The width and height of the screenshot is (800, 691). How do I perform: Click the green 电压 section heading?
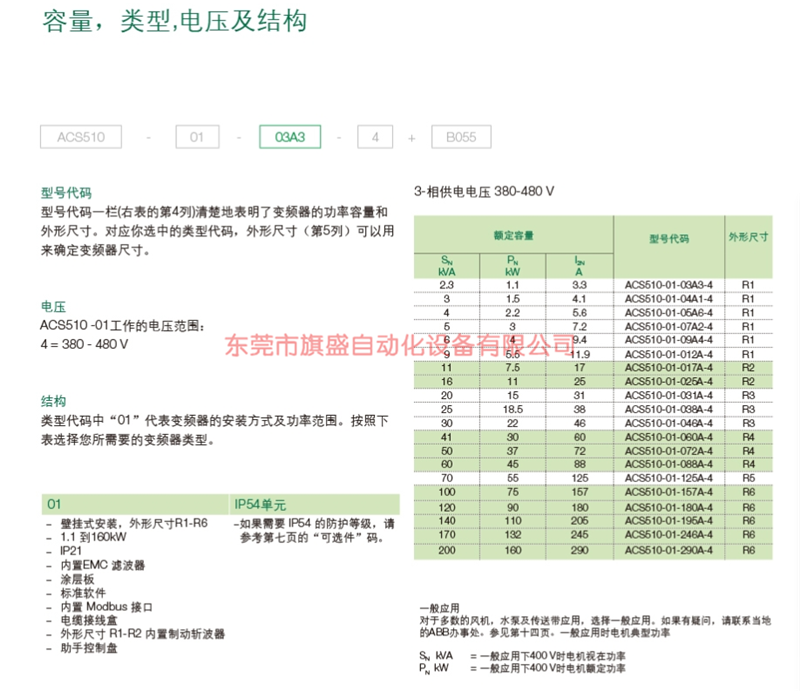(x=54, y=307)
